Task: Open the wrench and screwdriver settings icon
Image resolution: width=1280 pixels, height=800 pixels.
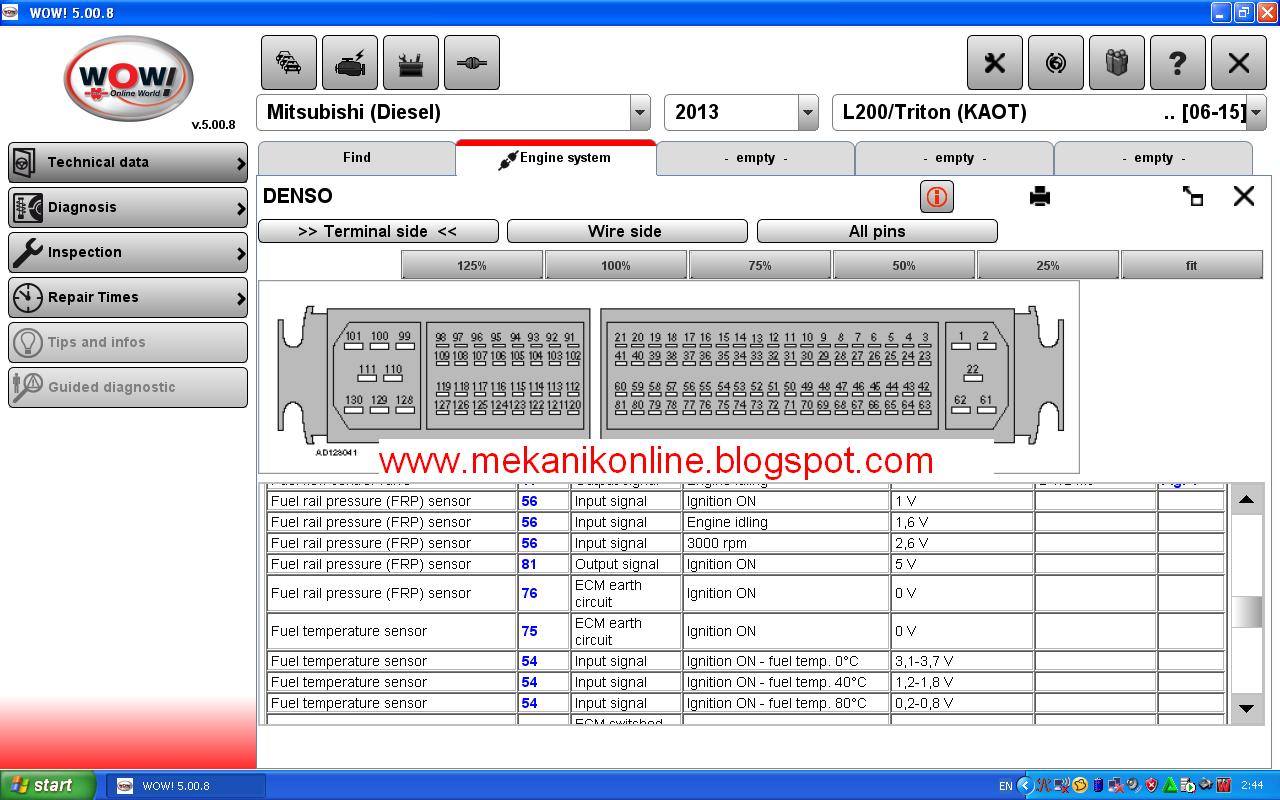Action: [x=995, y=62]
